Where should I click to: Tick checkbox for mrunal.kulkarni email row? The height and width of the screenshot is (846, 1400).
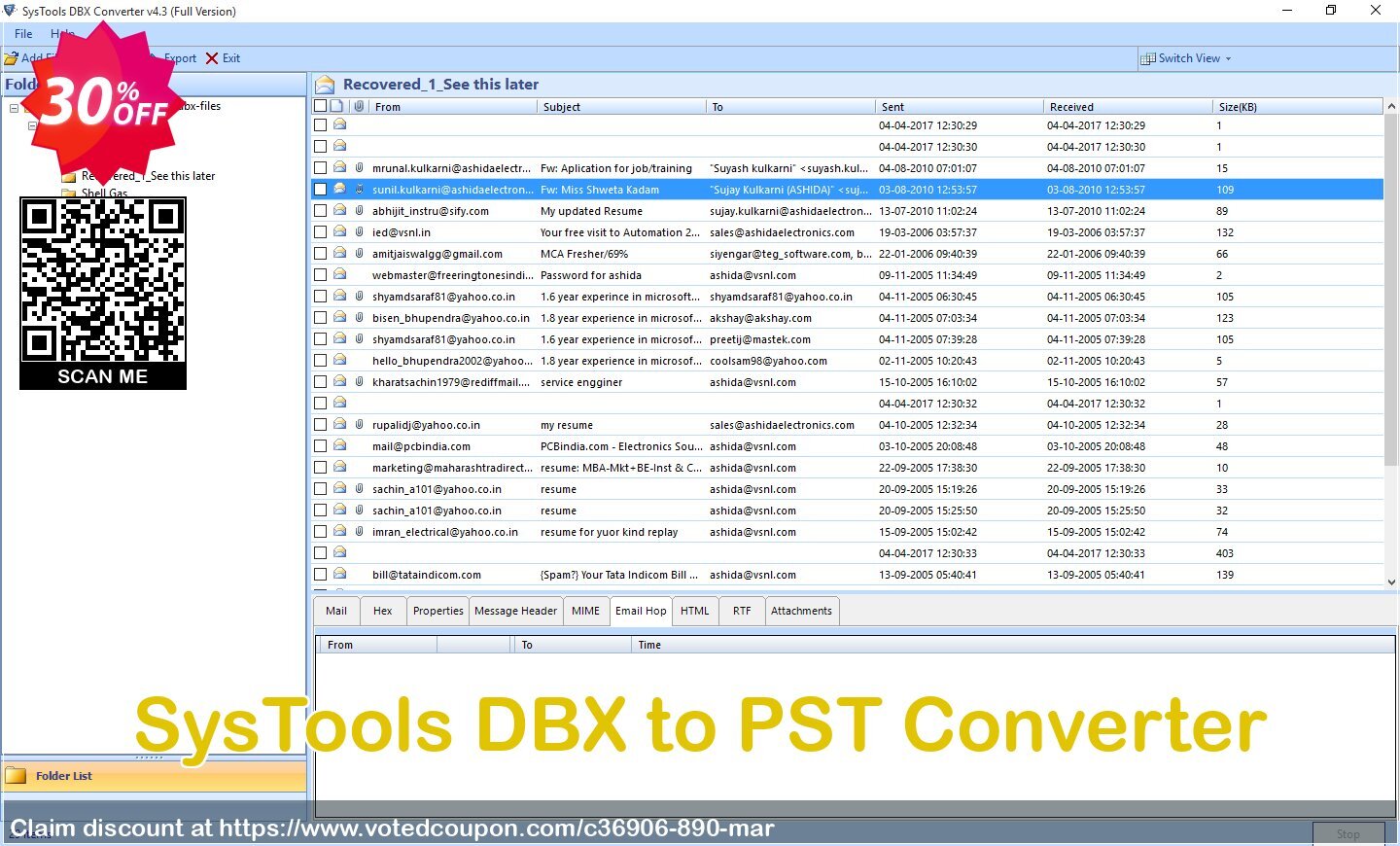(320, 168)
